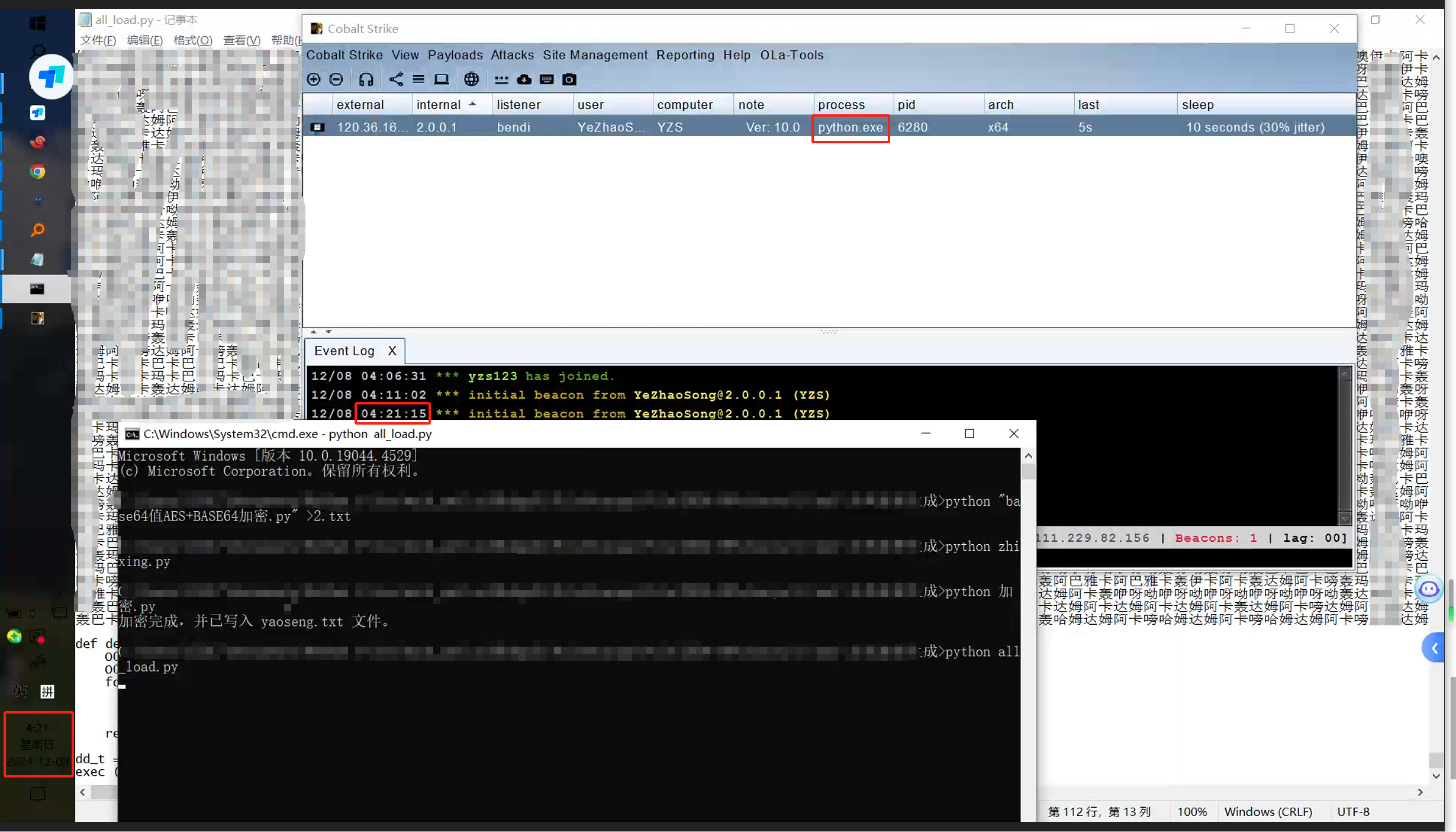The height and width of the screenshot is (832, 1456).
Task: Click the red swirl taskbar icon
Action: (x=37, y=142)
